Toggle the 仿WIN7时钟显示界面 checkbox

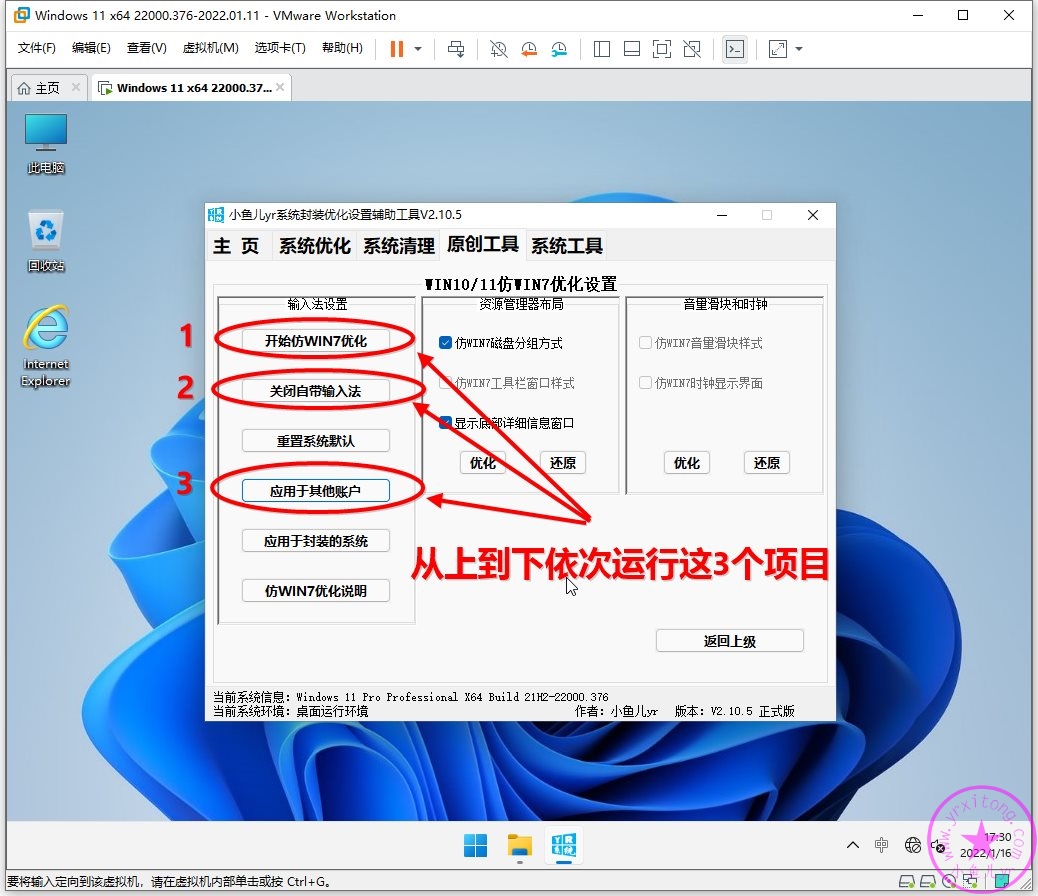click(x=645, y=383)
